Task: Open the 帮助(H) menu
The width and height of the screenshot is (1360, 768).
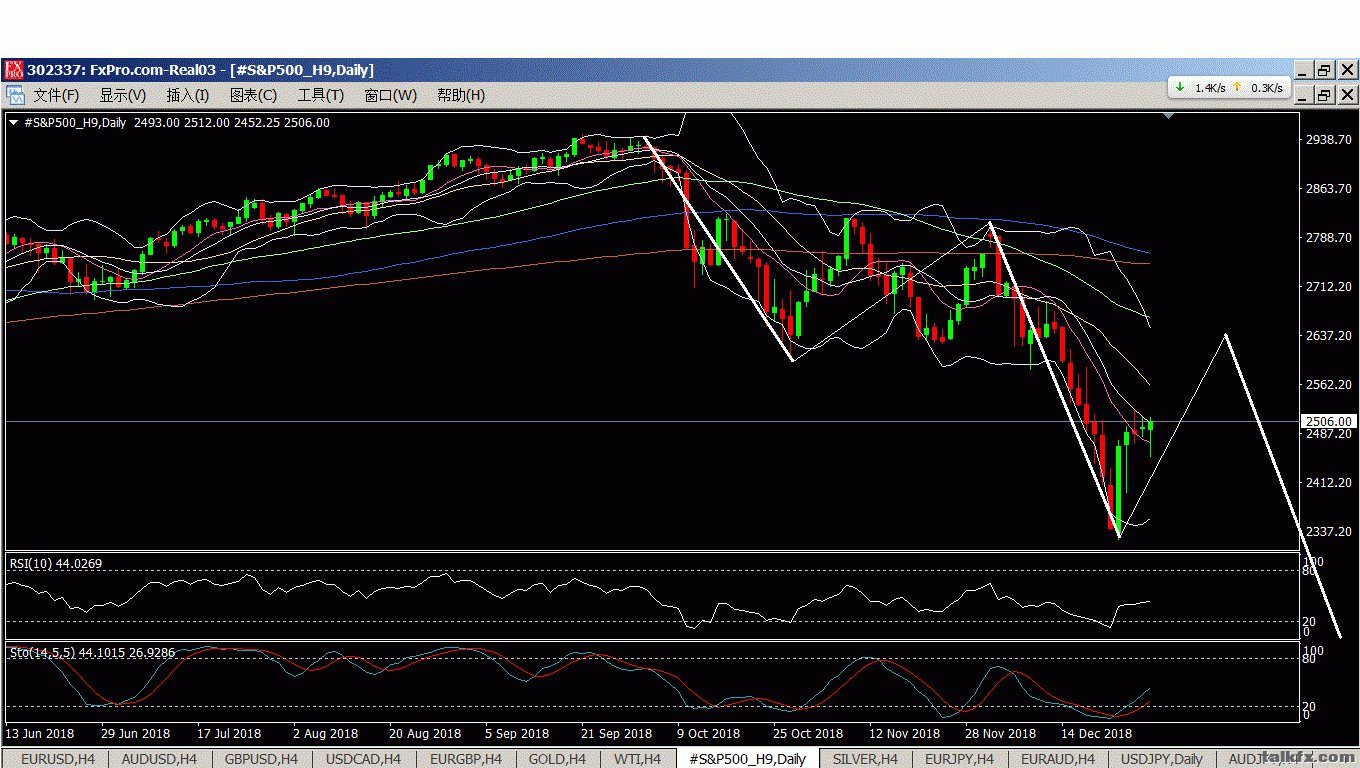Action: click(x=460, y=95)
